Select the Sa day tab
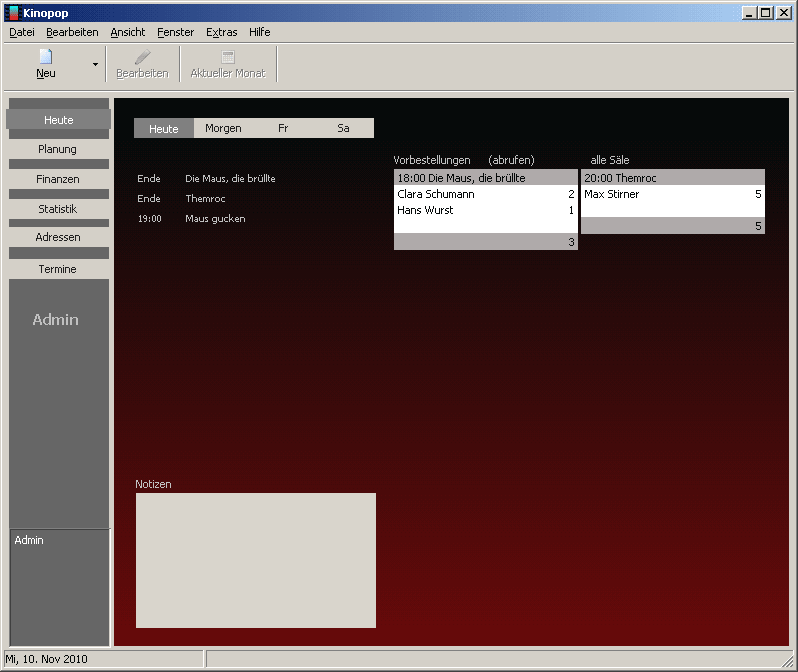The image size is (798, 672). (x=343, y=128)
